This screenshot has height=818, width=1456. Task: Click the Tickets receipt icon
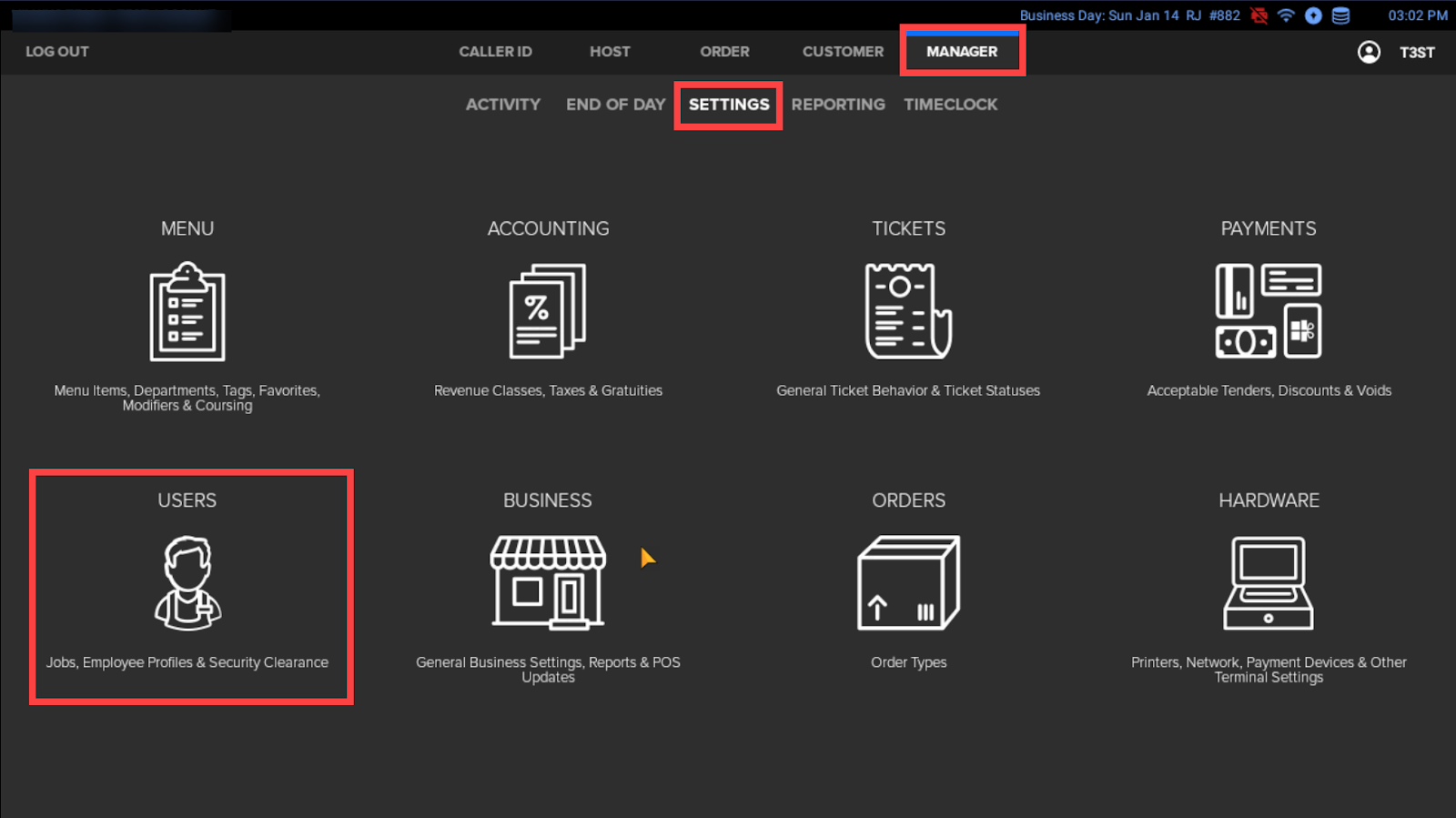908,312
